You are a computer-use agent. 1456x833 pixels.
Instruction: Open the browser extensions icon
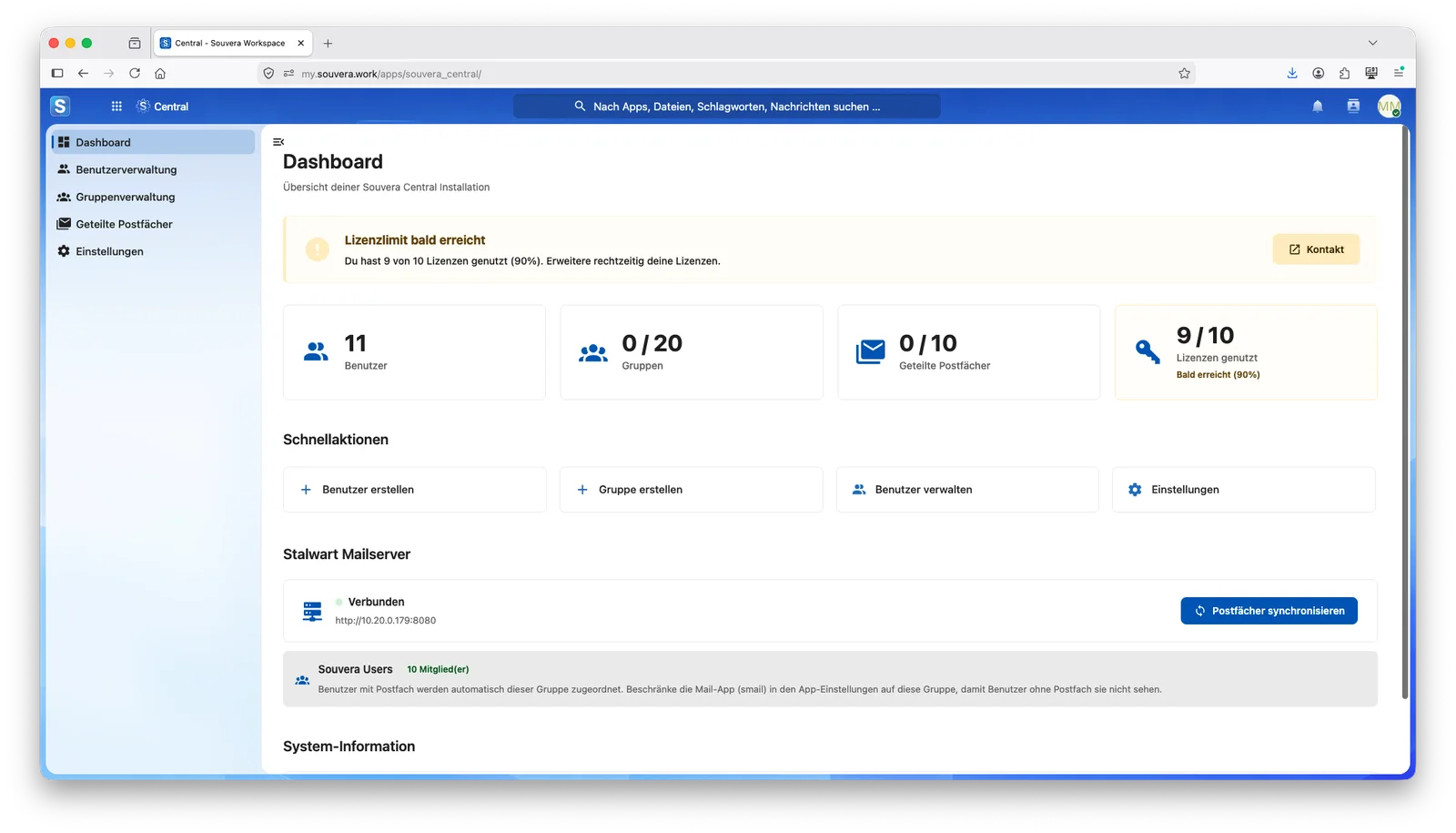(x=1344, y=74)
